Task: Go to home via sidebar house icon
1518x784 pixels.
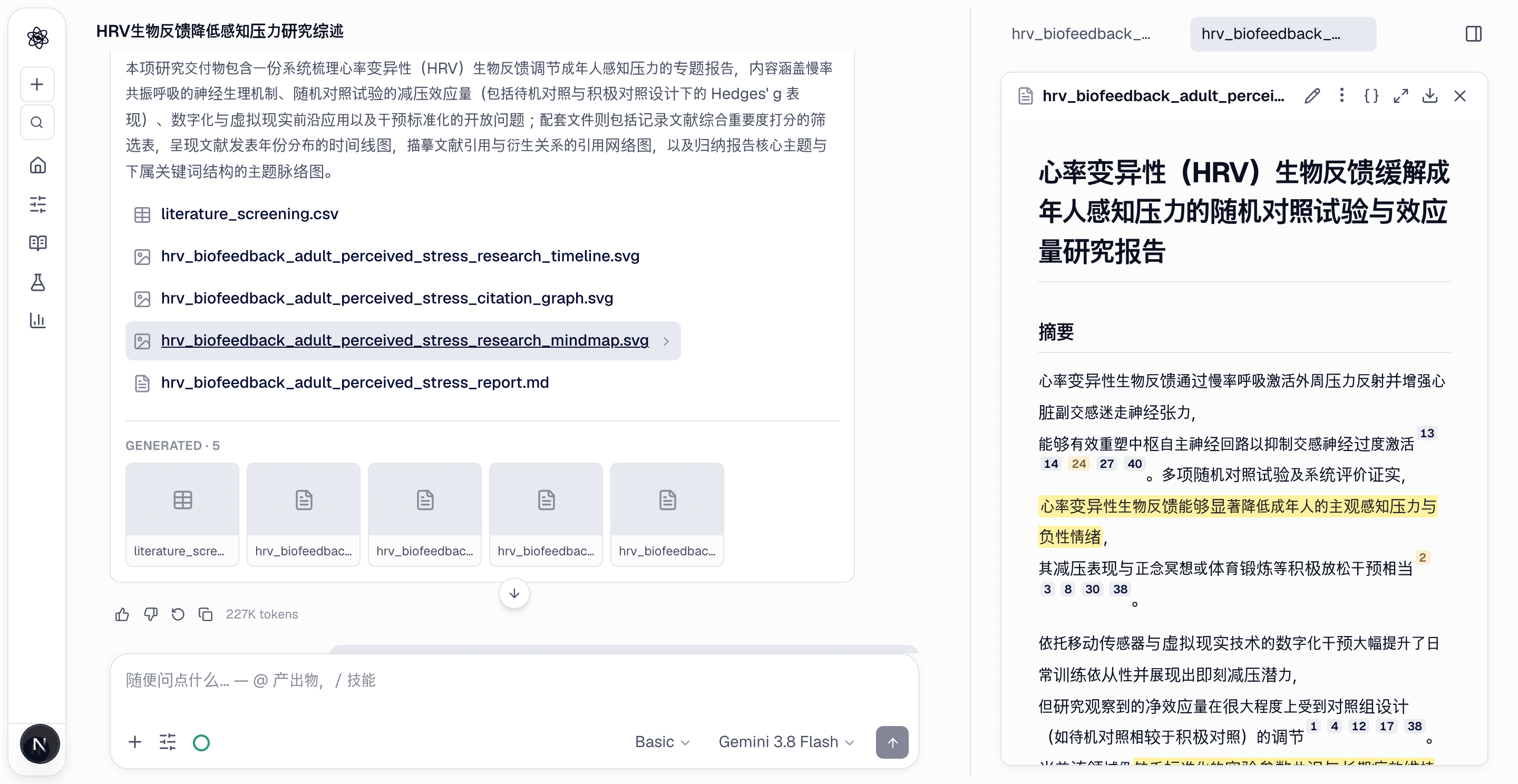Action: pos(38,165)
